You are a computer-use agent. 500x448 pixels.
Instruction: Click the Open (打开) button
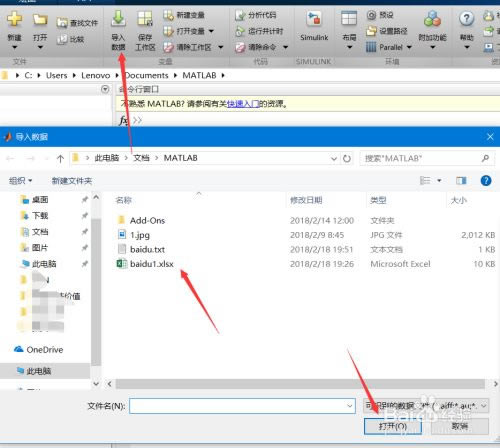(393, 426)
